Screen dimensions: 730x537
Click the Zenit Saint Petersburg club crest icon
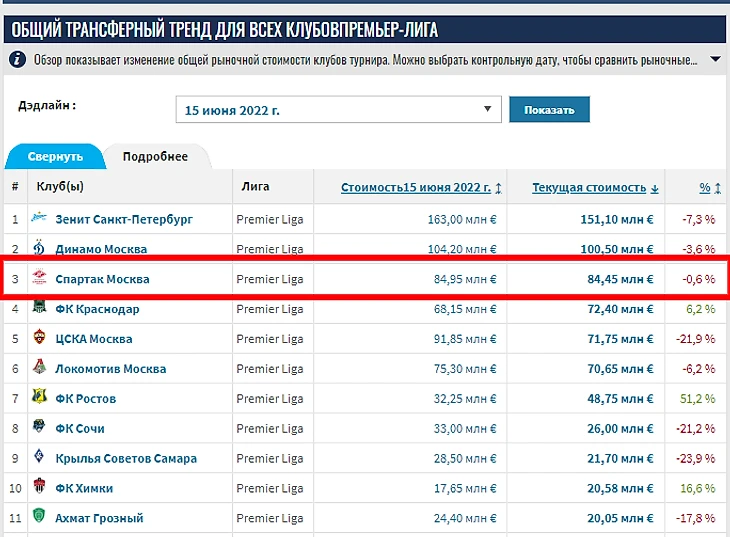click(39, 218)
